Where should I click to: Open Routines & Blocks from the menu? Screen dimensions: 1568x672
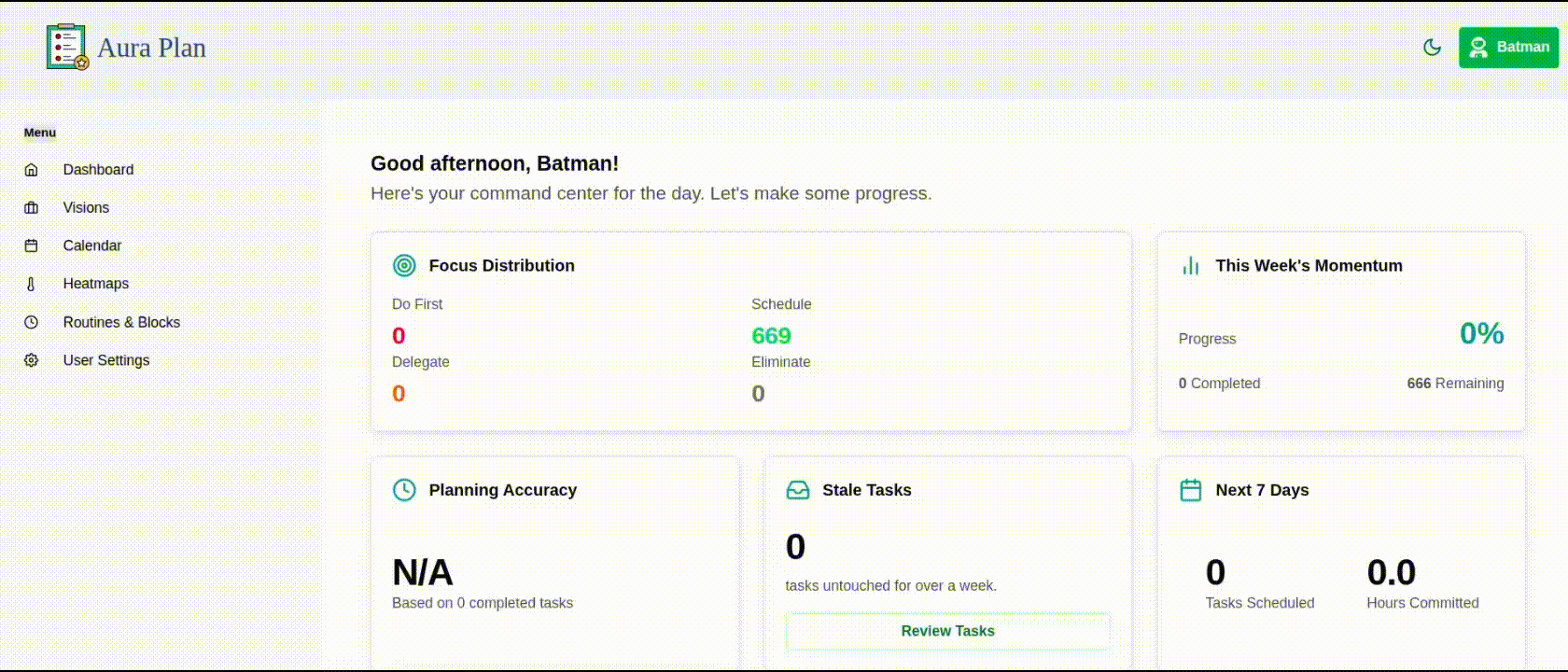[121, 322]
